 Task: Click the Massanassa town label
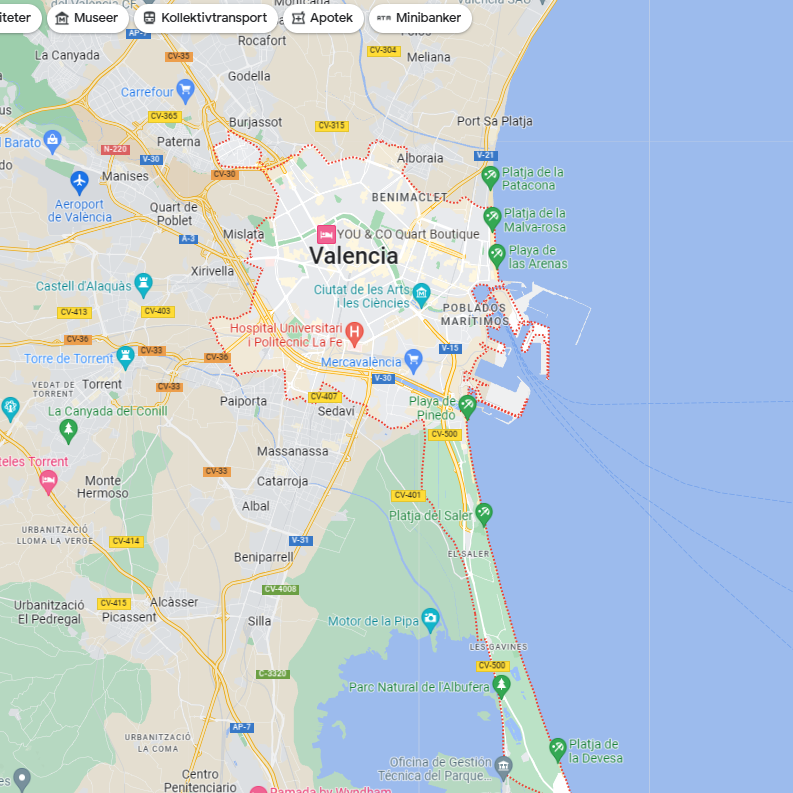tap(293, 451)
